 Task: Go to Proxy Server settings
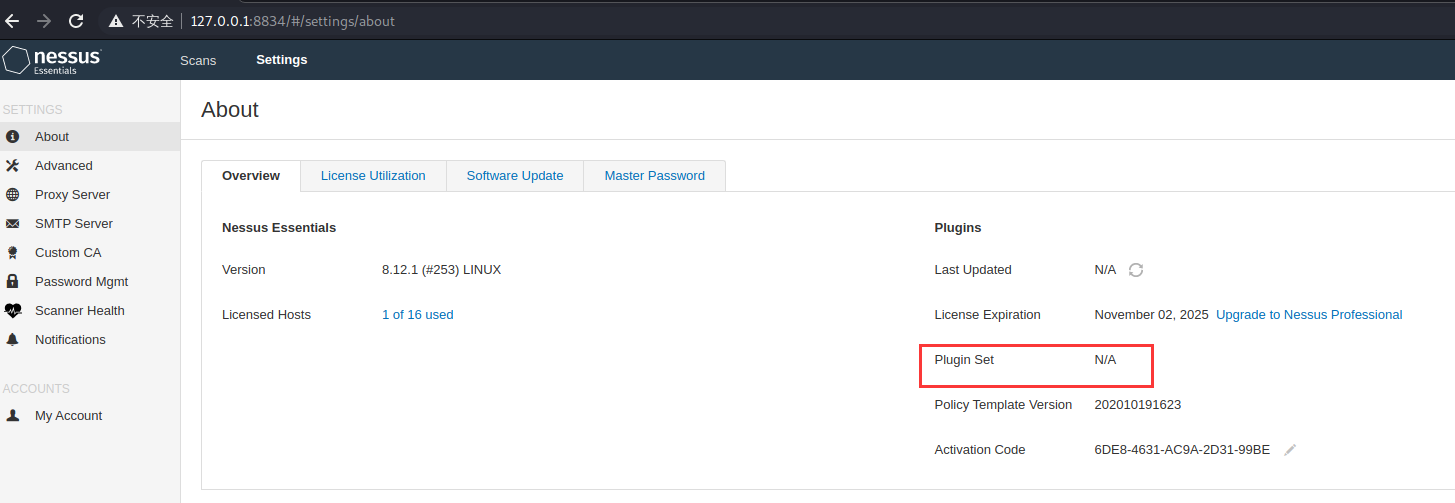[x=90, y=195]
